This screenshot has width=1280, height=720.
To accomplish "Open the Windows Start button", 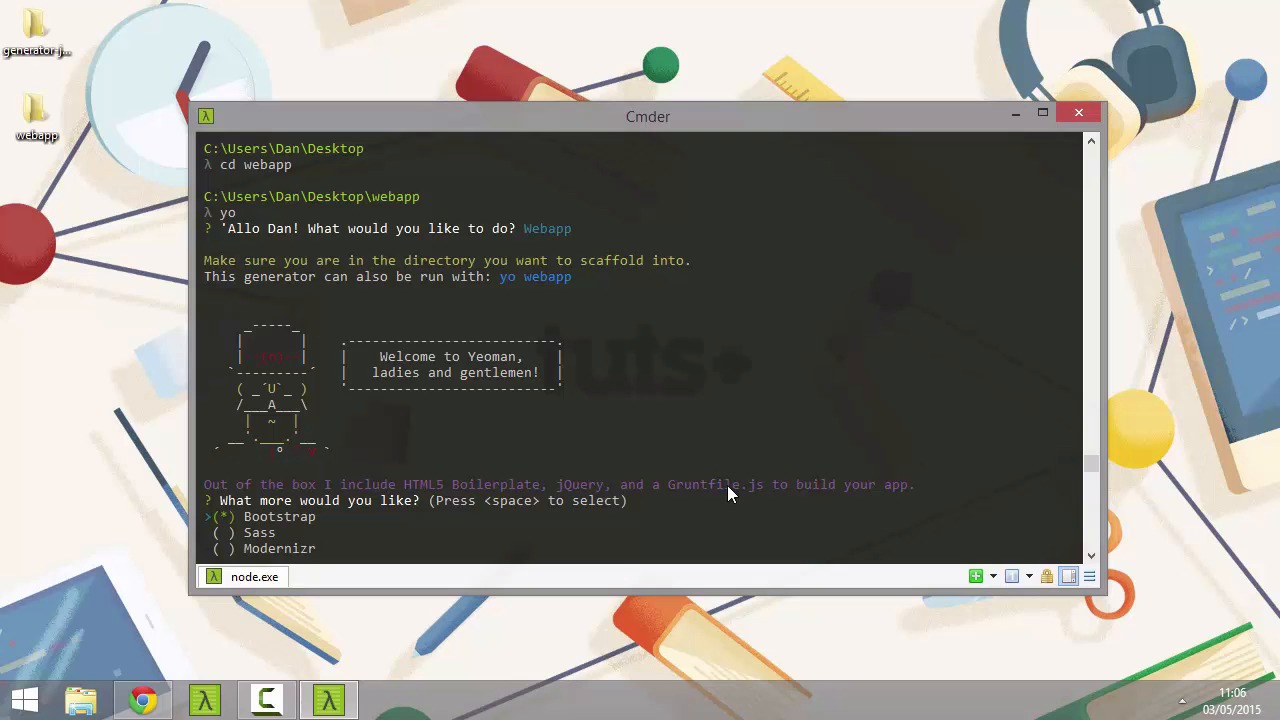I will click(x=25, y=700).
